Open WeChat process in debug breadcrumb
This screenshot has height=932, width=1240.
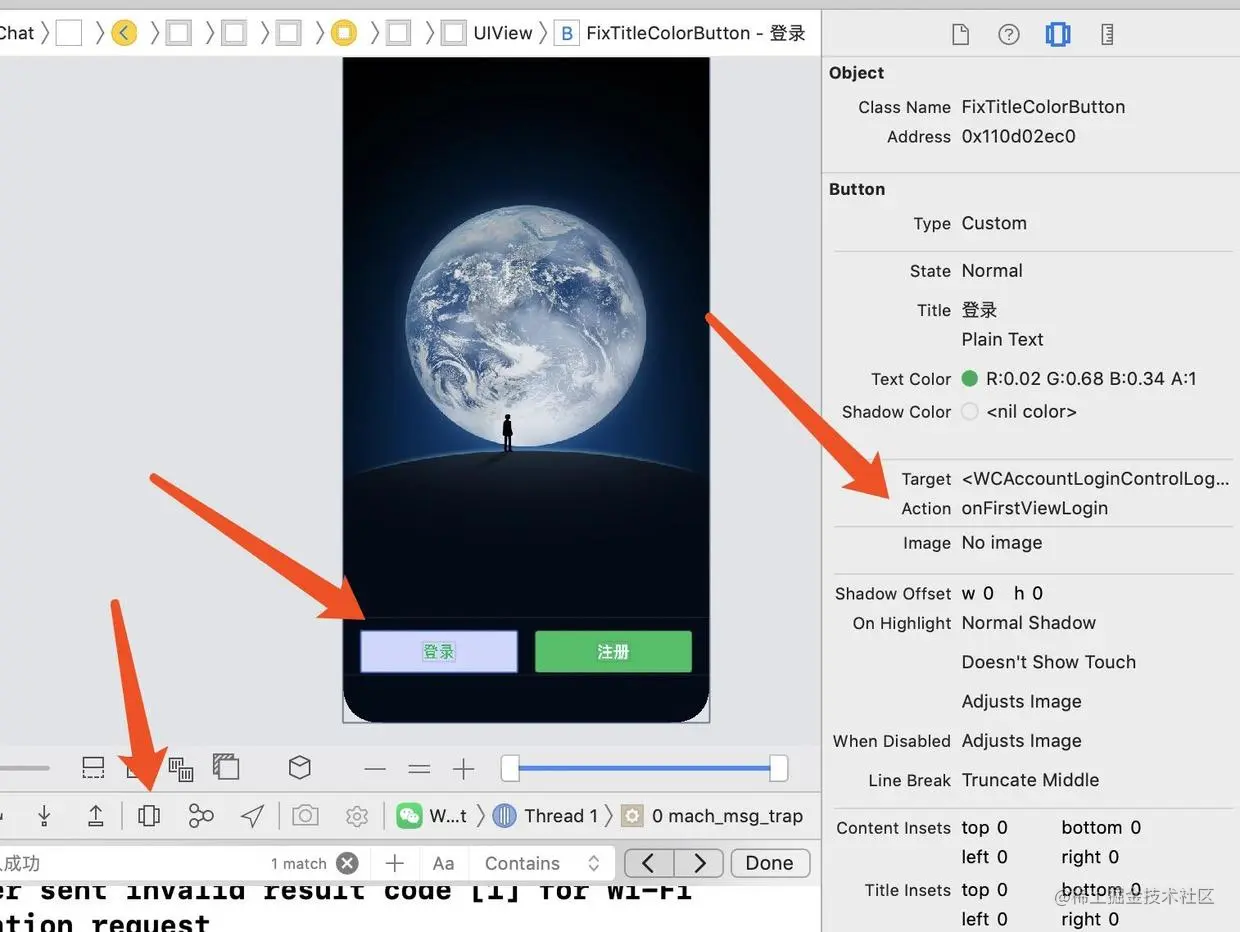pyautogui.click(x=432, y=816)
